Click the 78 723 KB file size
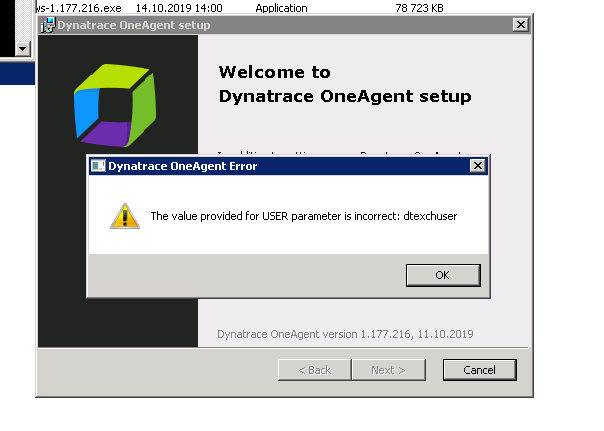The height and width of the screenshot is (431, 604). tap(419, 8)
